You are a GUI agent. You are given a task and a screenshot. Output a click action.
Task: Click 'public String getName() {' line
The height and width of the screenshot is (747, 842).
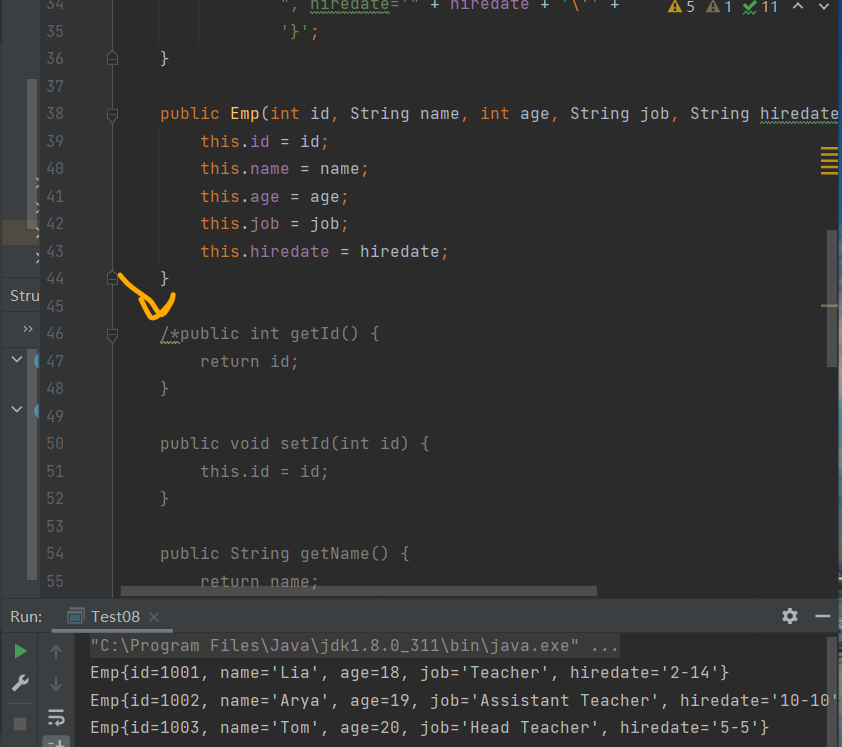click(285, 554)
